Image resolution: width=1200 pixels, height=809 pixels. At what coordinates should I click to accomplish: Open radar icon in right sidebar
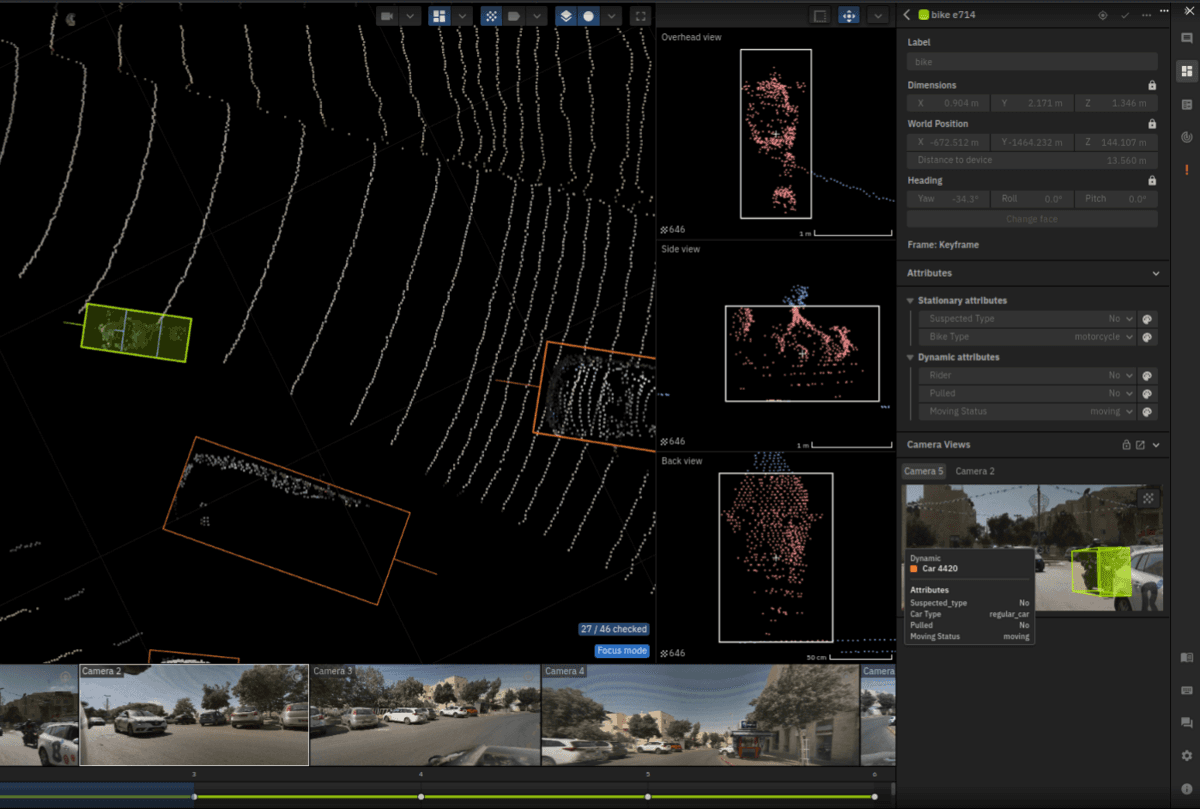tap(1186, 137)
